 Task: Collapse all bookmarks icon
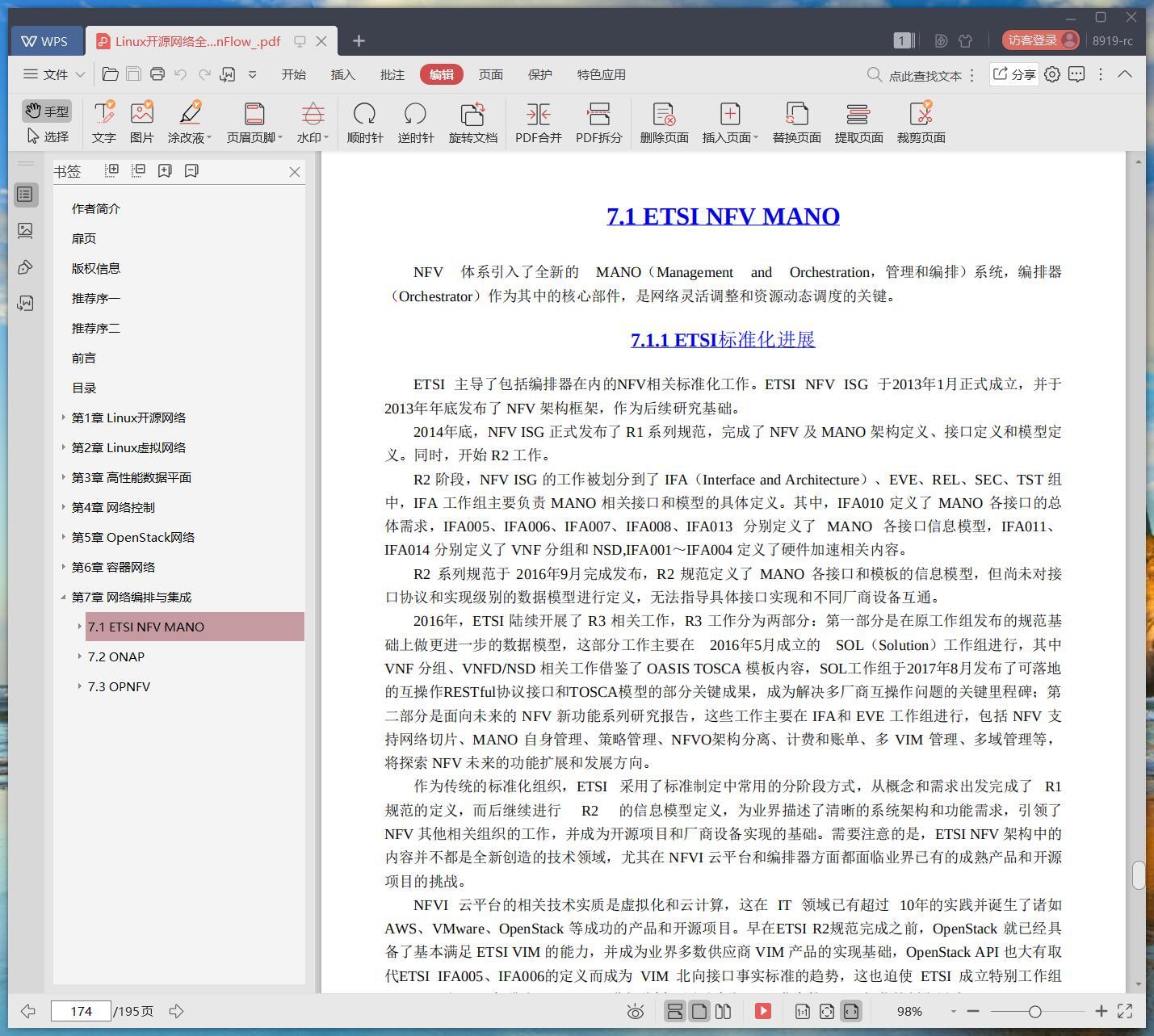pos(139,170)
